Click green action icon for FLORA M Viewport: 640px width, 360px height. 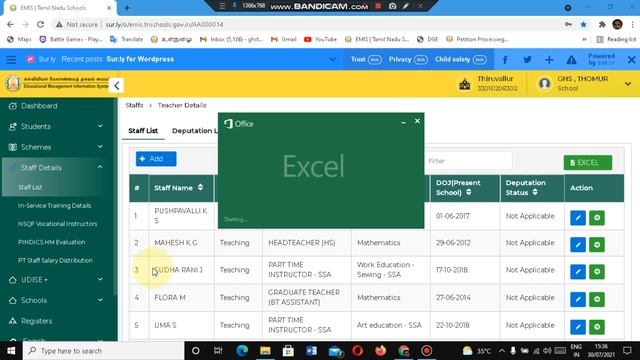tap(597, 299)
